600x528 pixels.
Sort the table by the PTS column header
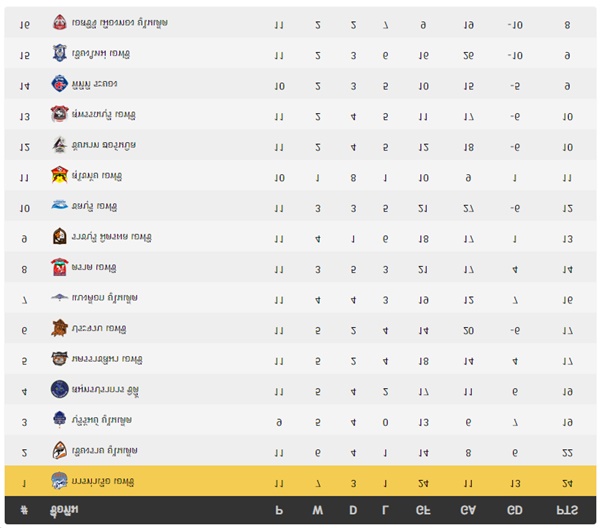(x=567, y=510)
